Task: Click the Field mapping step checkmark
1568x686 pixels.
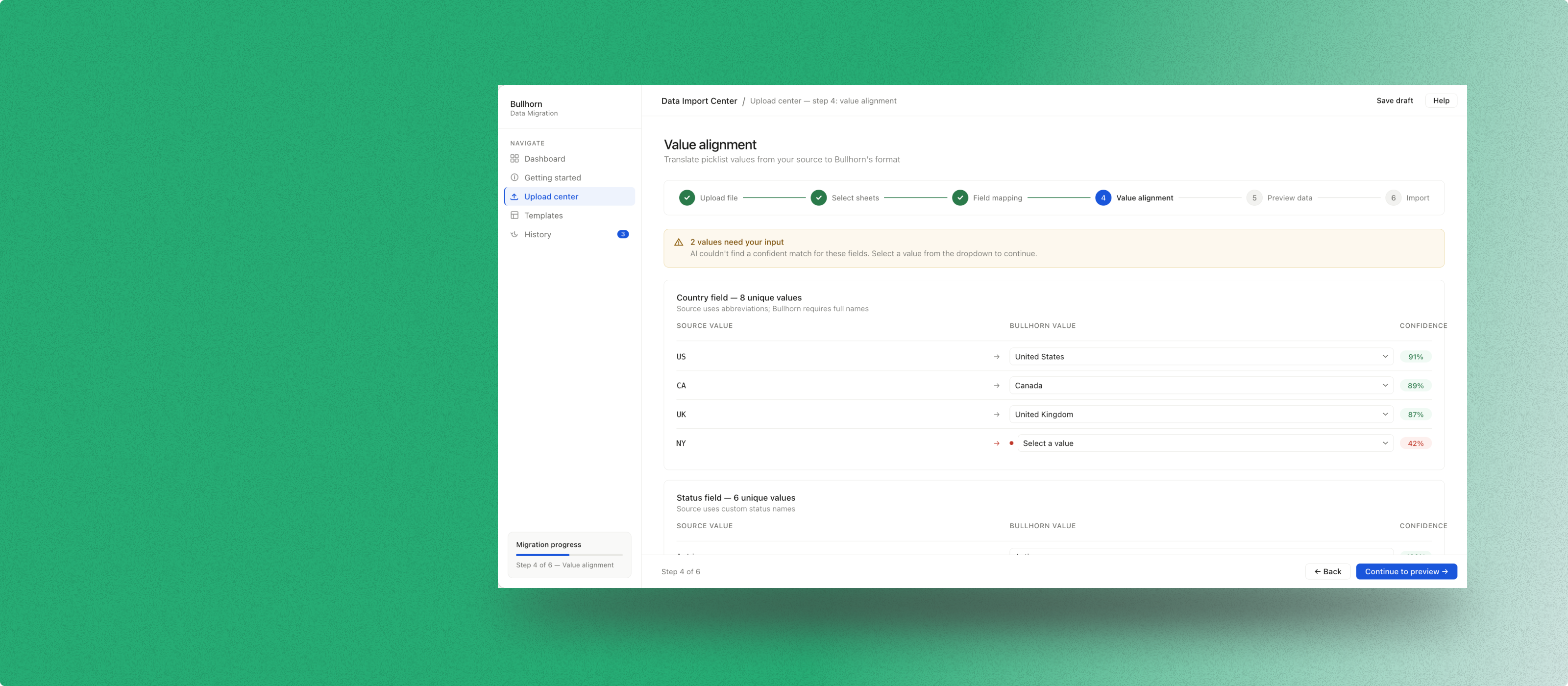Action: tap(960, 198)
